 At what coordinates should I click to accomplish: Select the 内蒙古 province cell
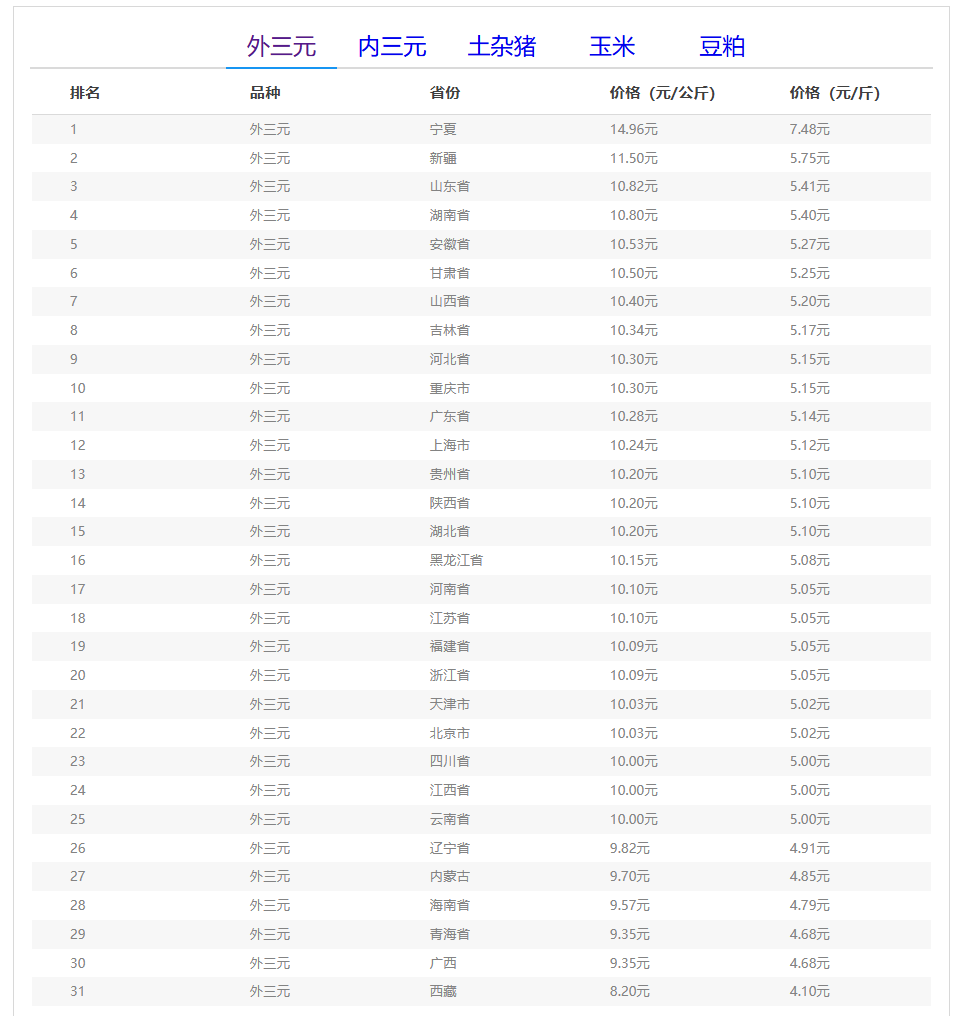click(449, 876)
